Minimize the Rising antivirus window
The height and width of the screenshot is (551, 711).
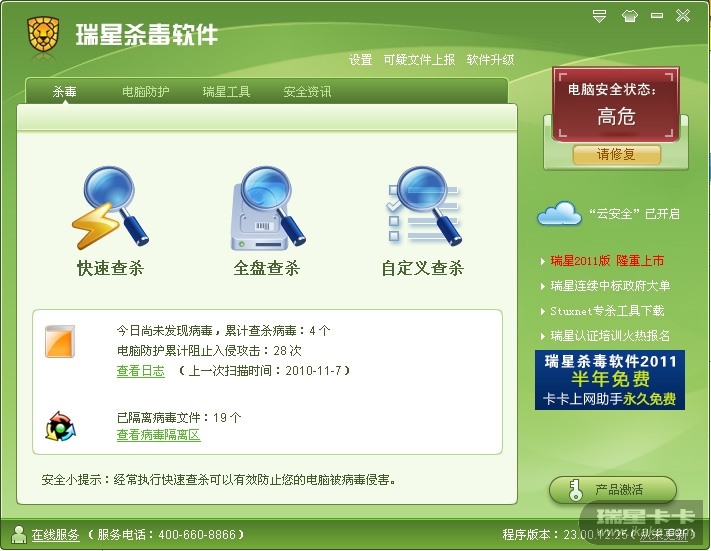pos(657,16)
